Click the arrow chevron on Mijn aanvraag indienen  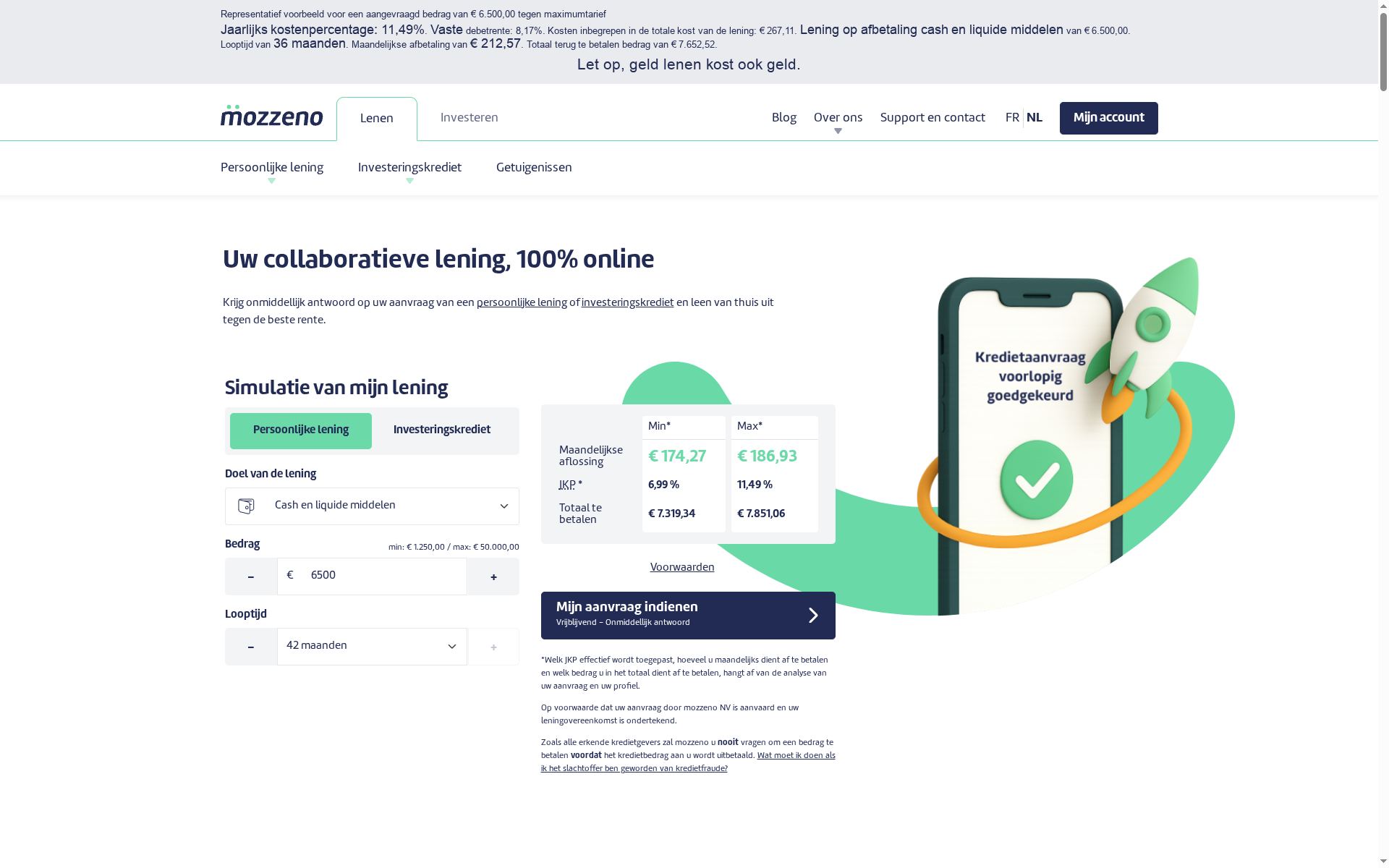point(812,615)
